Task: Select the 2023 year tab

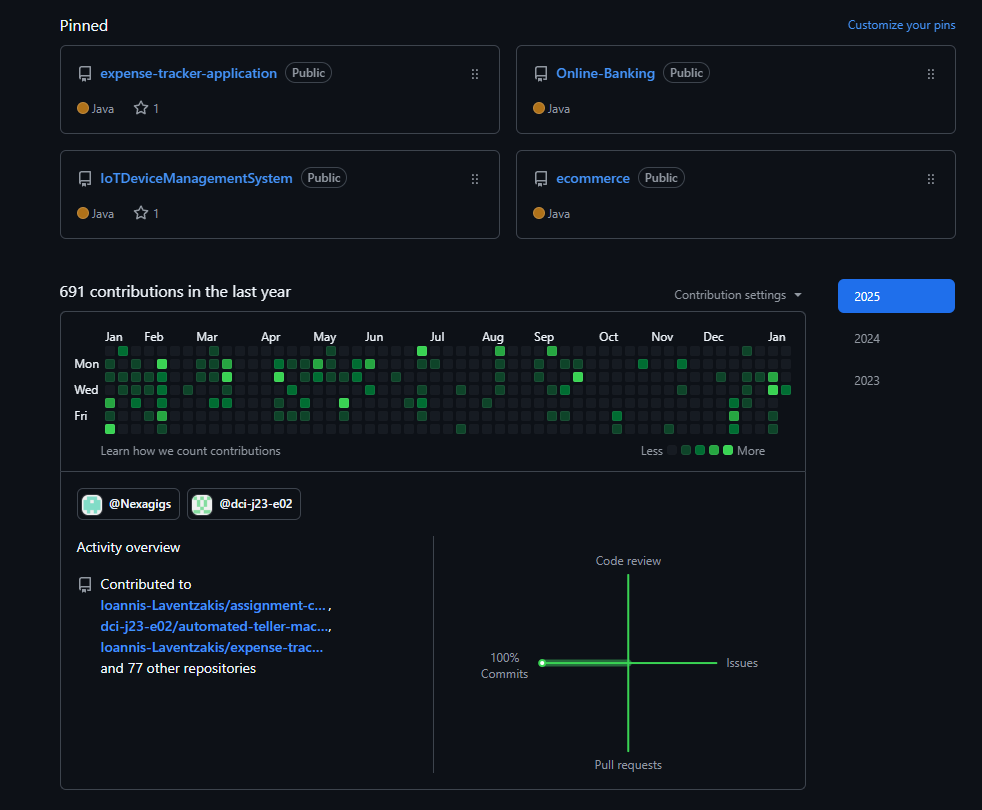Action: coord(867,381)
